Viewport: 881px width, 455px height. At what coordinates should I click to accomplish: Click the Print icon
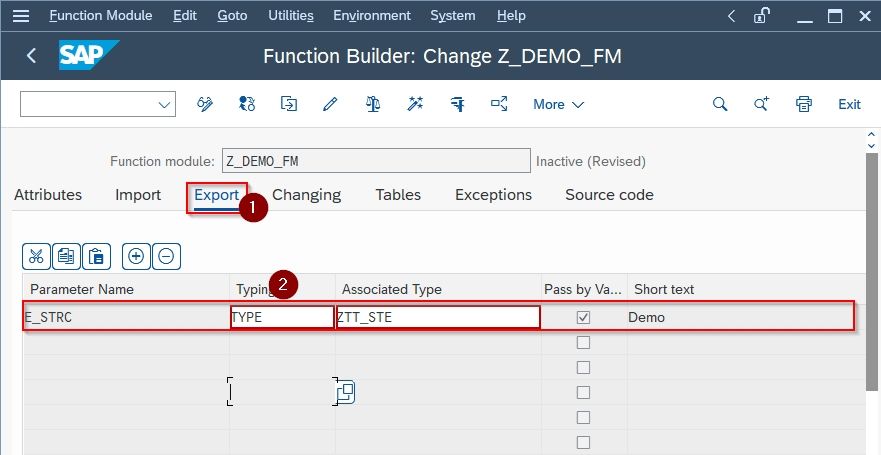pyautogui.click(x=804, y=104)
